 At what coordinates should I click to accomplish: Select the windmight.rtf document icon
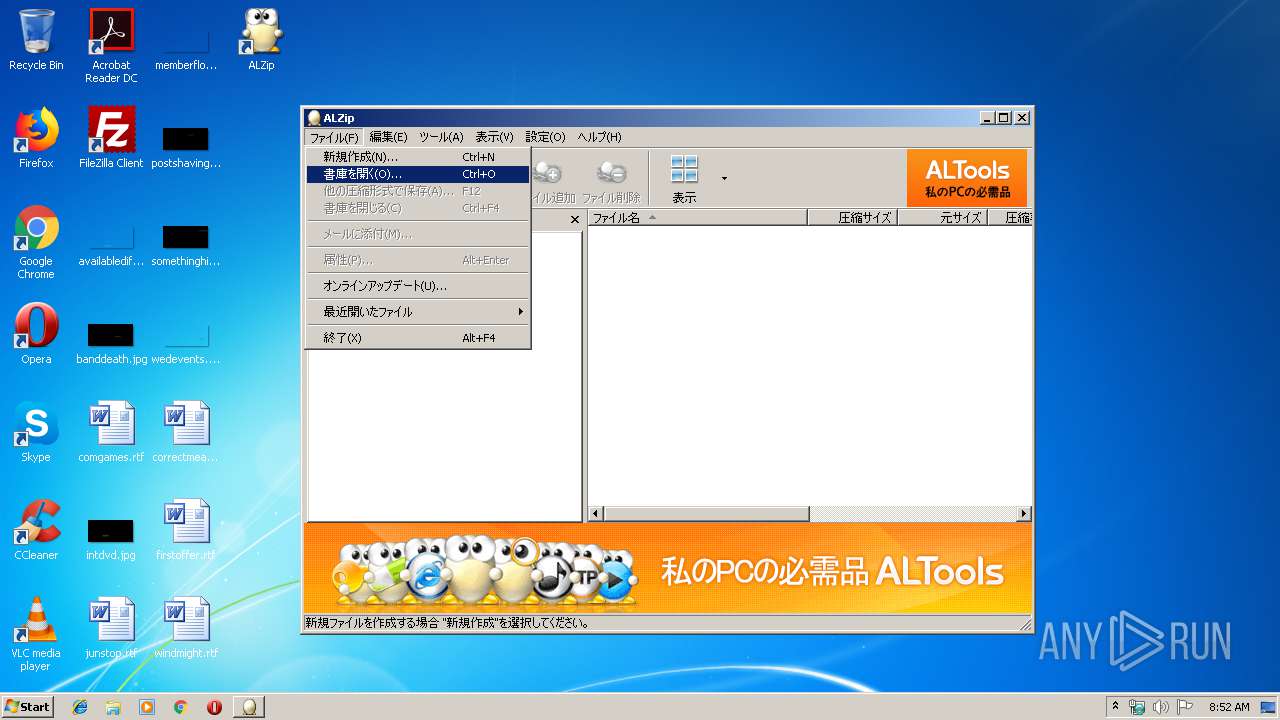pos(186,628)
